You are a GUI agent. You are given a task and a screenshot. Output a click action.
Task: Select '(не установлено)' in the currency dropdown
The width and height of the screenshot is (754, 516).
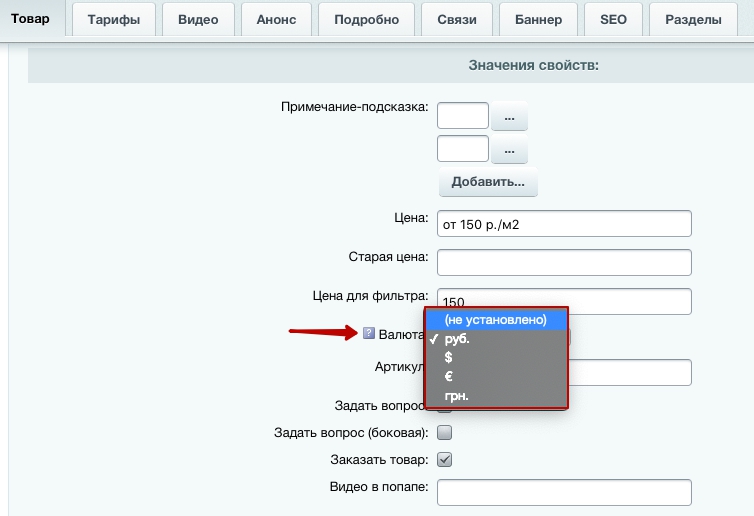(496, 320)
